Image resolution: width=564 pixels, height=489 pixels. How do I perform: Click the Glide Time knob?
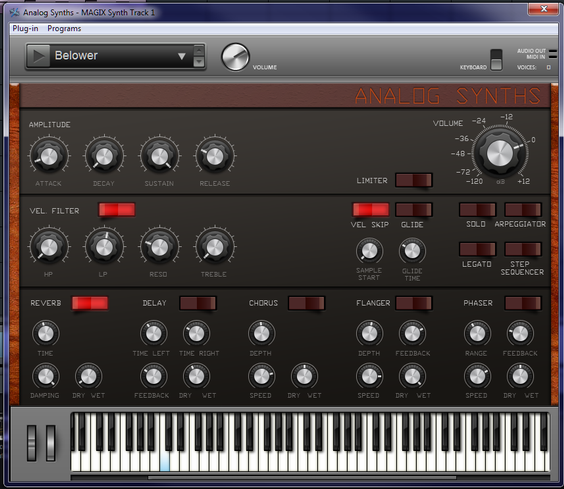412,251
